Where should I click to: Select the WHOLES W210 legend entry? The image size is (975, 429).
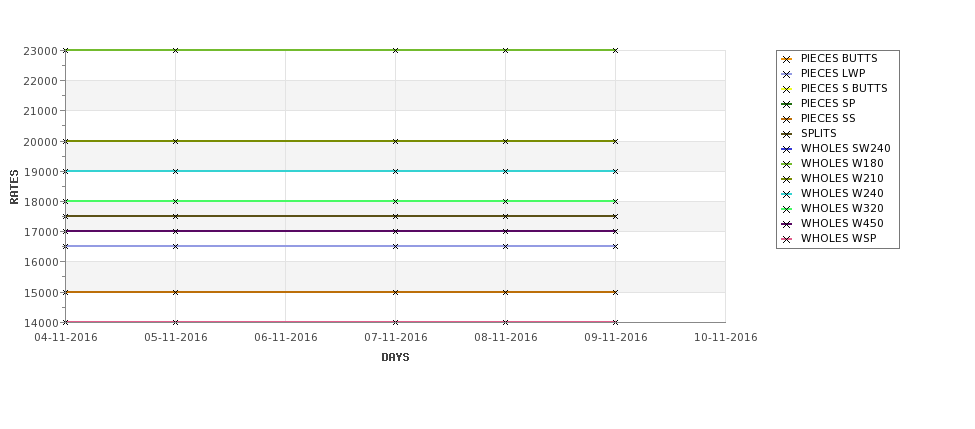click(832, 178)
